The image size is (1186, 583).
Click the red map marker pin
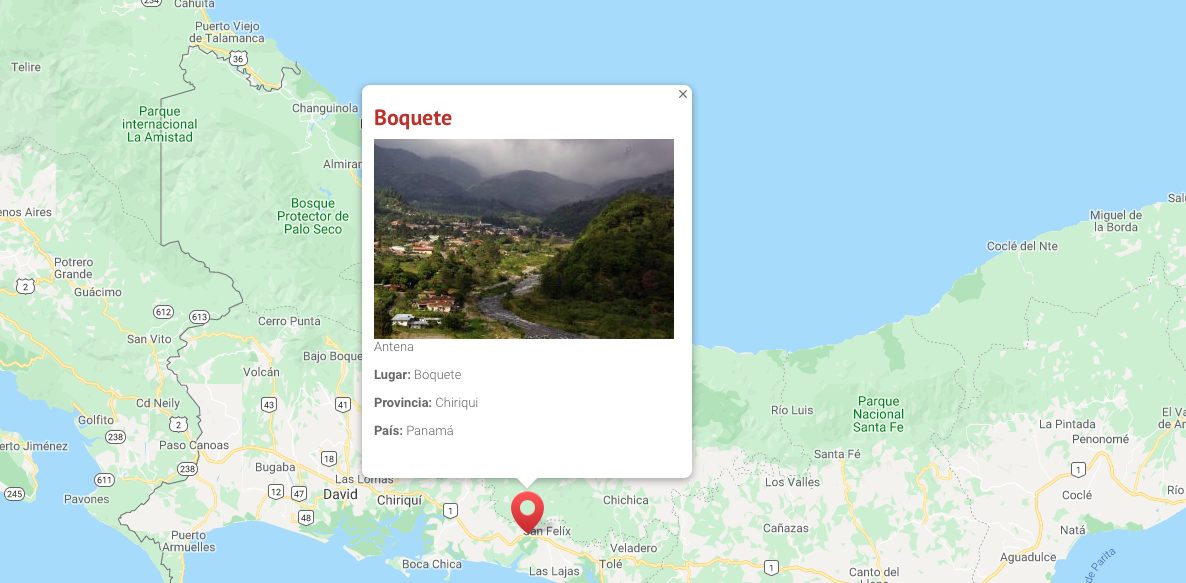(527, 512)
